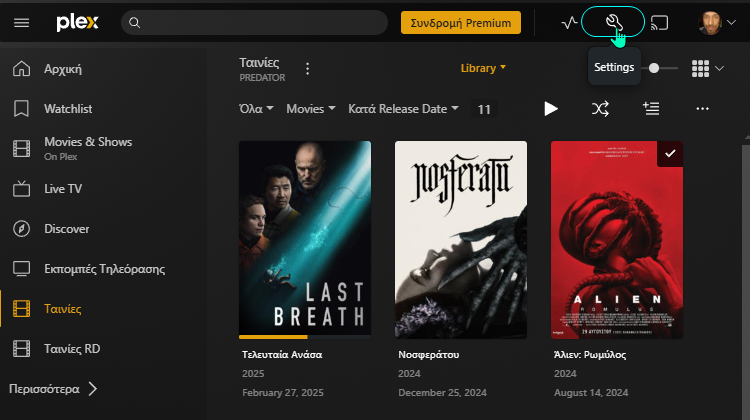Click the Watchlist bookmark icon
Screen dimensions: 750x420
(22, 109)
